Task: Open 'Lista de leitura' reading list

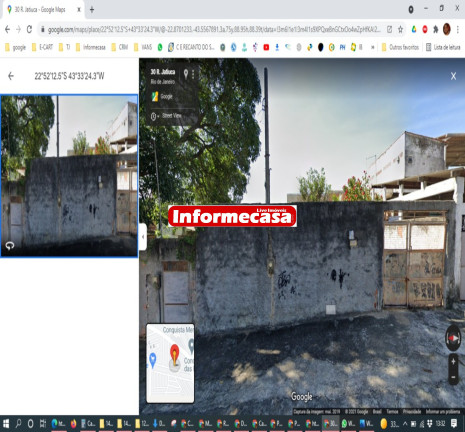Action: coord(443,47)
